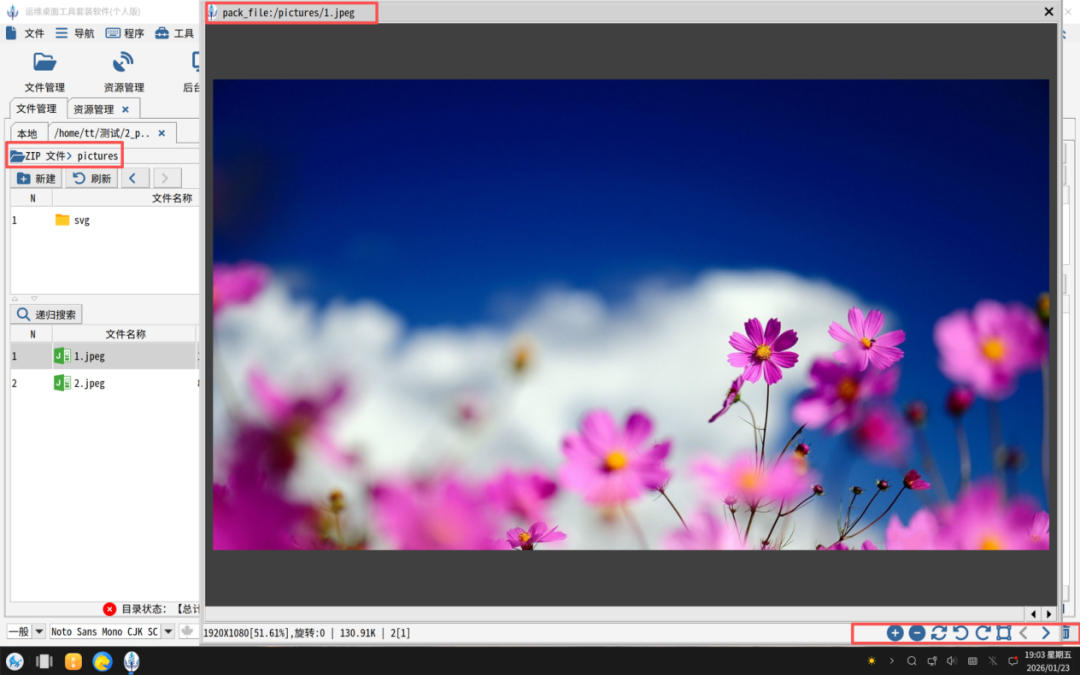Screen dimensions: 1080x675
Task: Rotate the image counterclockwise
Action: [x=961, y=633]
